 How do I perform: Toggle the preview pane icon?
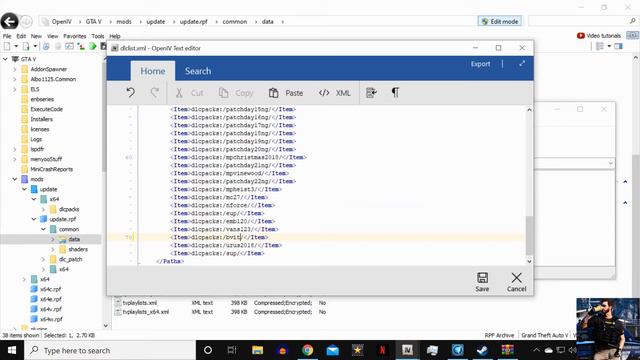[618, 46]
